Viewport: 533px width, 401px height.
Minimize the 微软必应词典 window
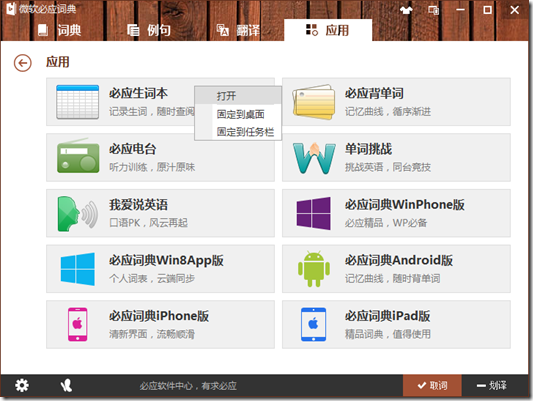point(460,10)
